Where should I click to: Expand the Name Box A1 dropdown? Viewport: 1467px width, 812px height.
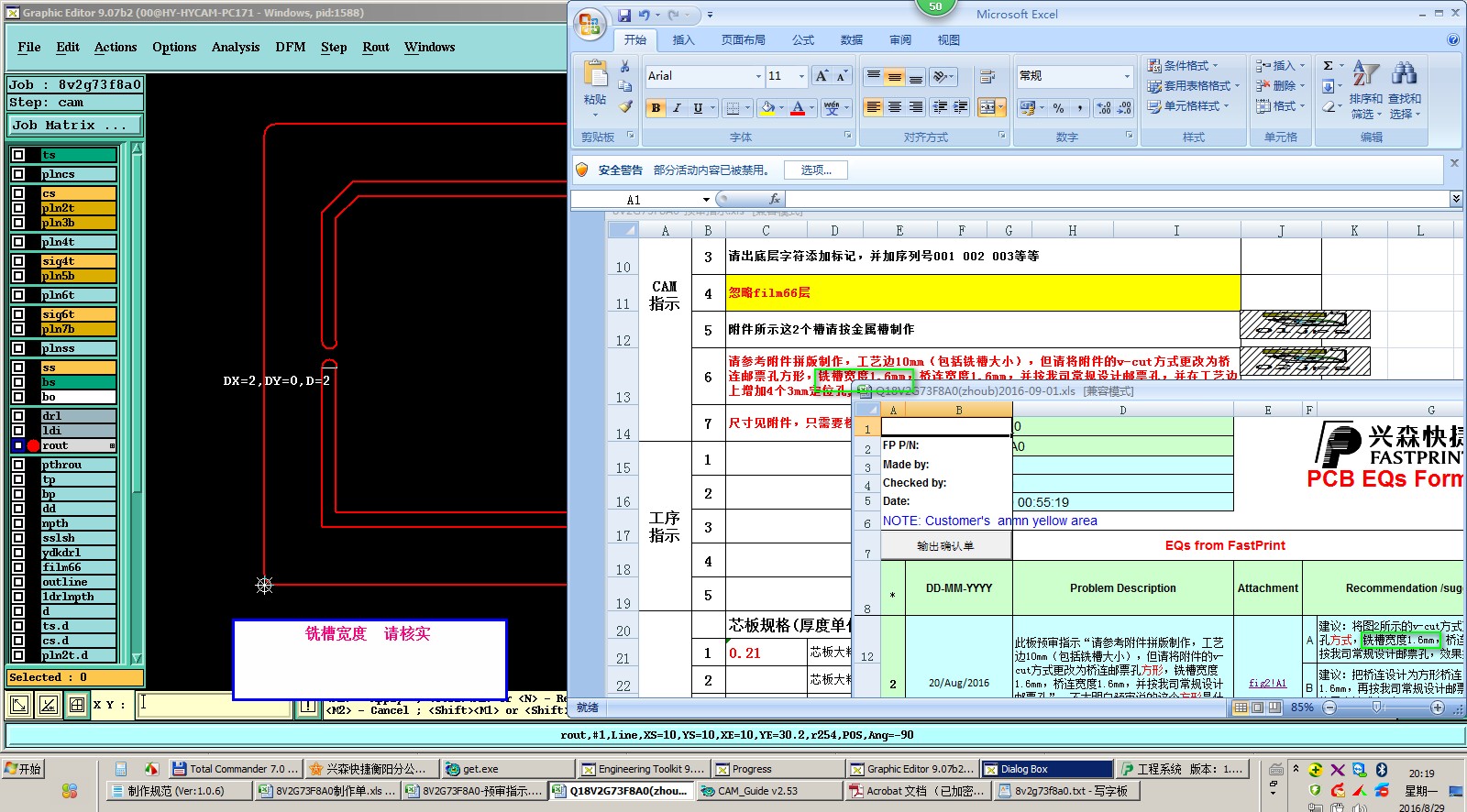point(706,200)
